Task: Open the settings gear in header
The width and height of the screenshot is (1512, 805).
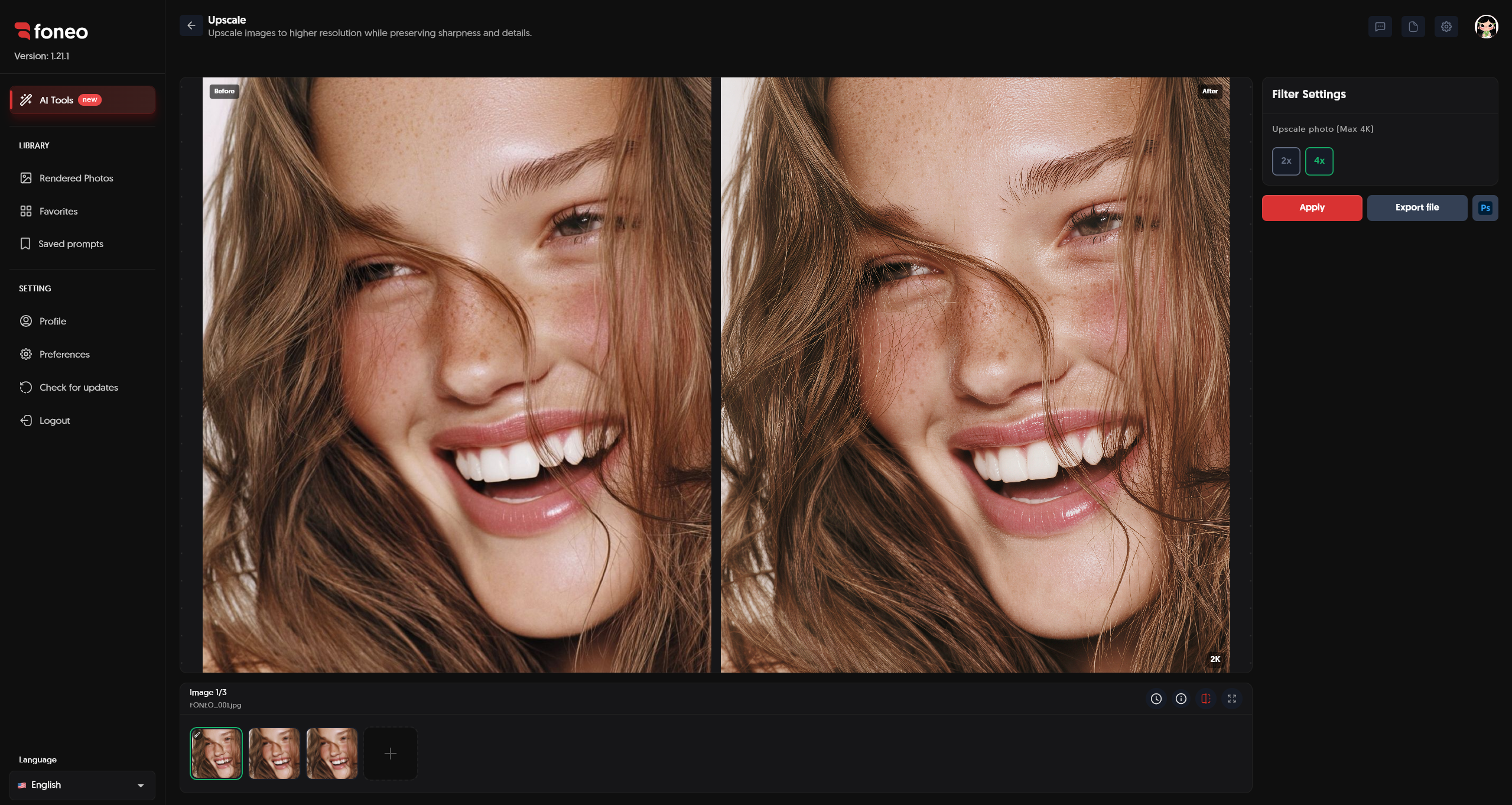Action: (x=1446, y=27)
